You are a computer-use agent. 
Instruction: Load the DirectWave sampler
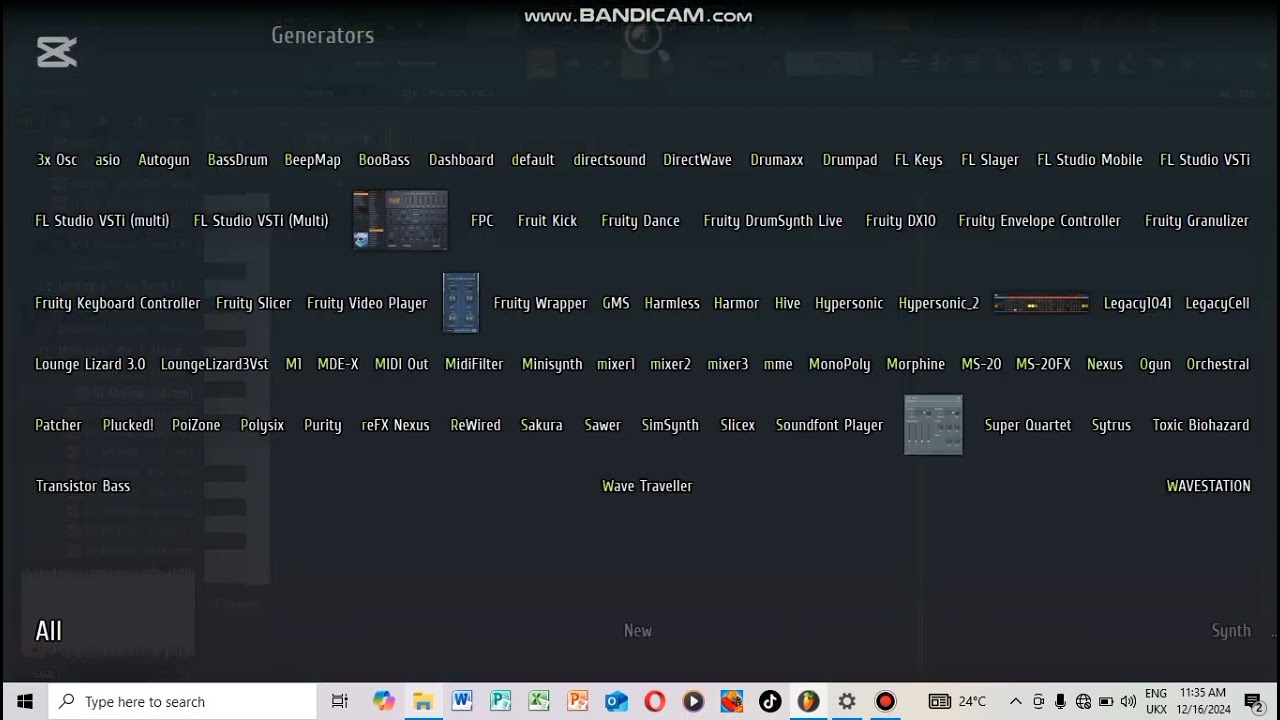click(x=697, y=160)
